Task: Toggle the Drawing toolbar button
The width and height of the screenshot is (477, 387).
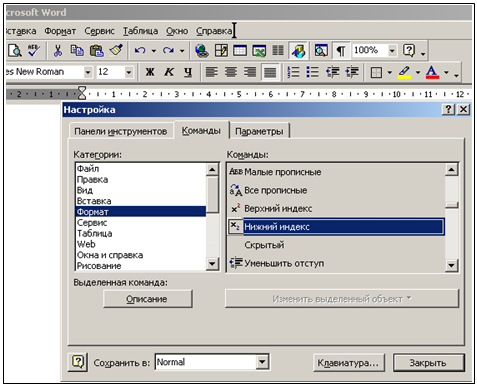Action: coord(298,51)
